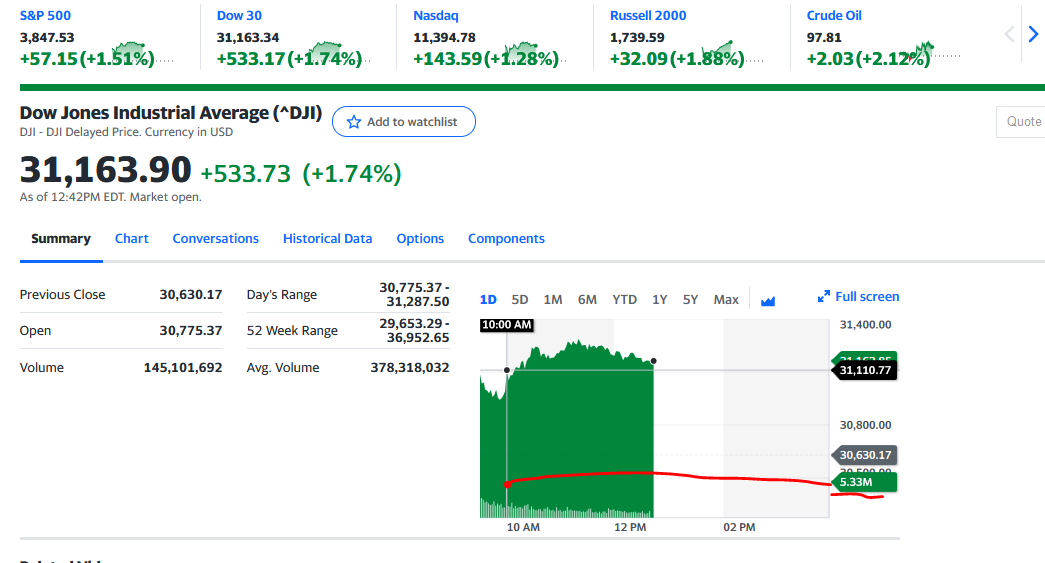Select the 5Y chart range
This screenshot has height=563, width=1045.
coord(690,300)
